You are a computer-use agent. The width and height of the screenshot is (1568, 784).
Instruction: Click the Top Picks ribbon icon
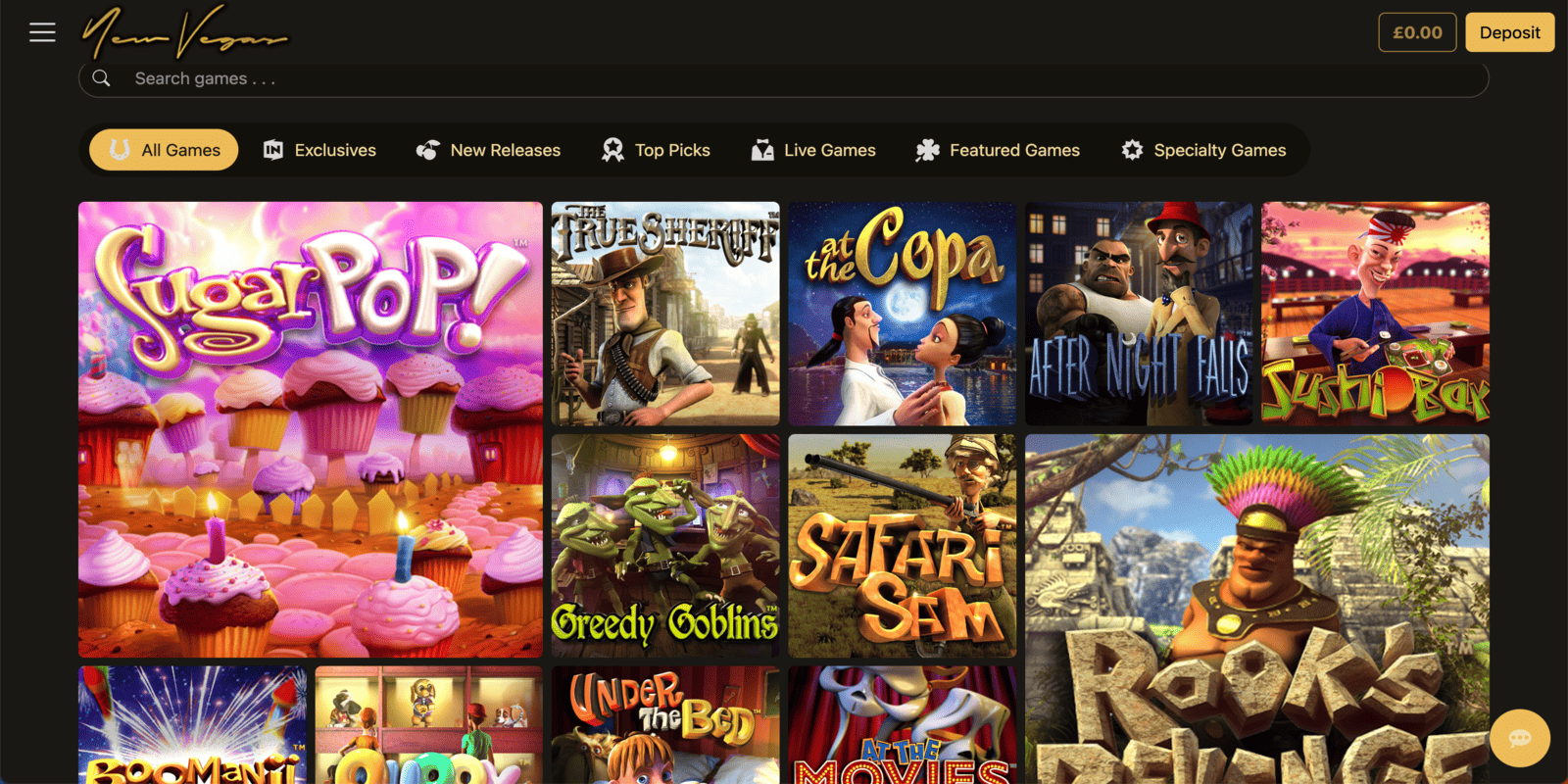pos(612,150)
